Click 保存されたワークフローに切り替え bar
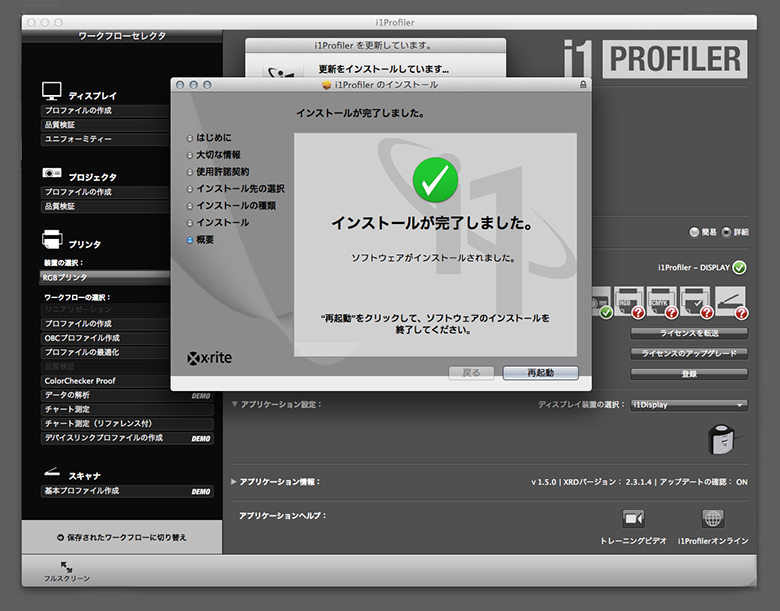 [122, 537]
